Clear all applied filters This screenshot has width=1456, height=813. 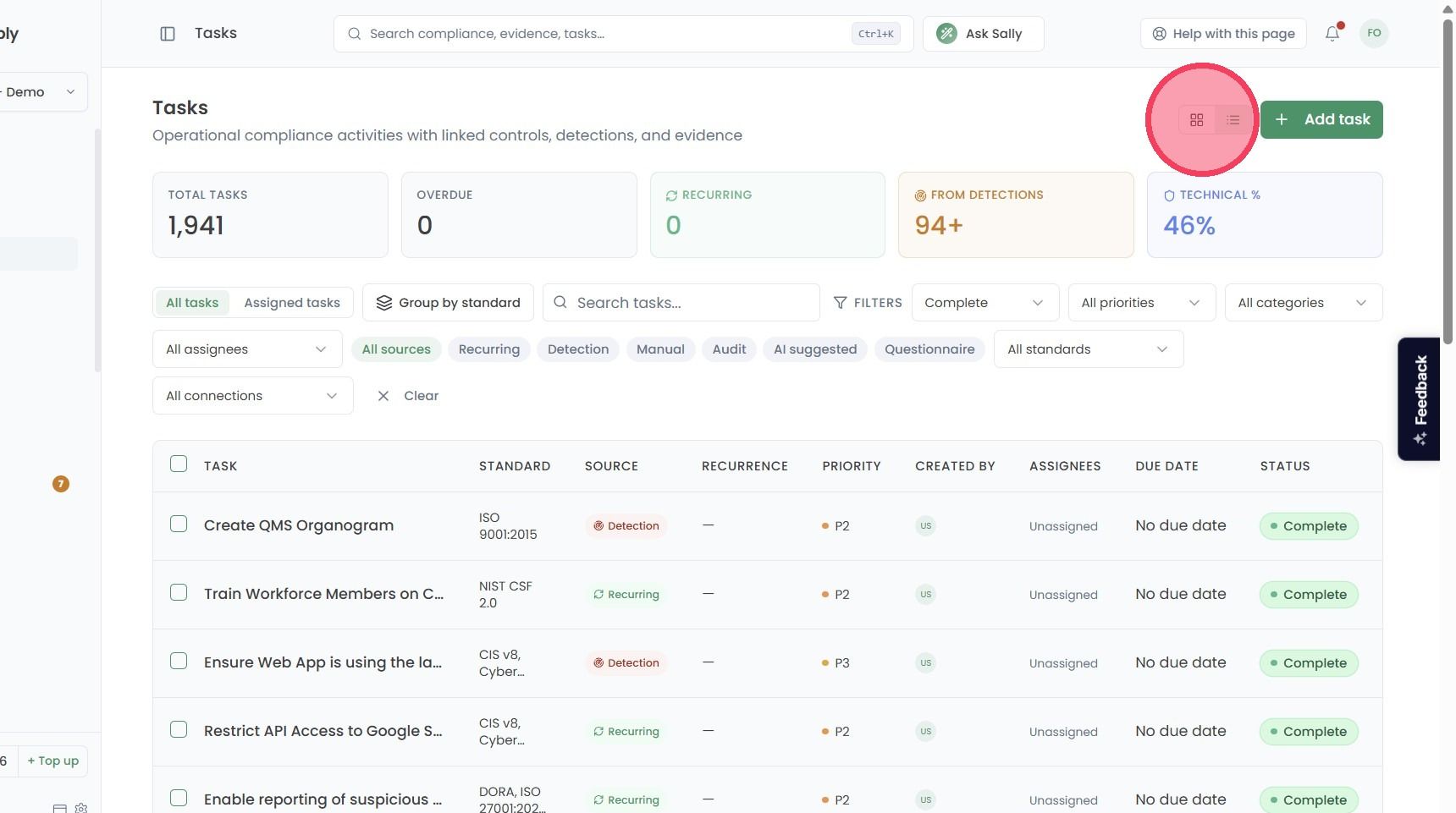pyautogui.click(x=408, y=396)
